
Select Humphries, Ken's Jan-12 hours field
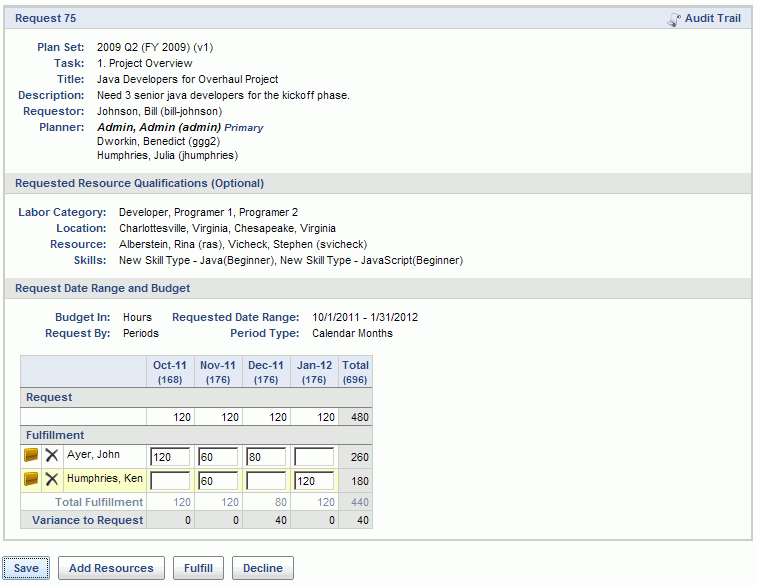(x=314, y=481)
